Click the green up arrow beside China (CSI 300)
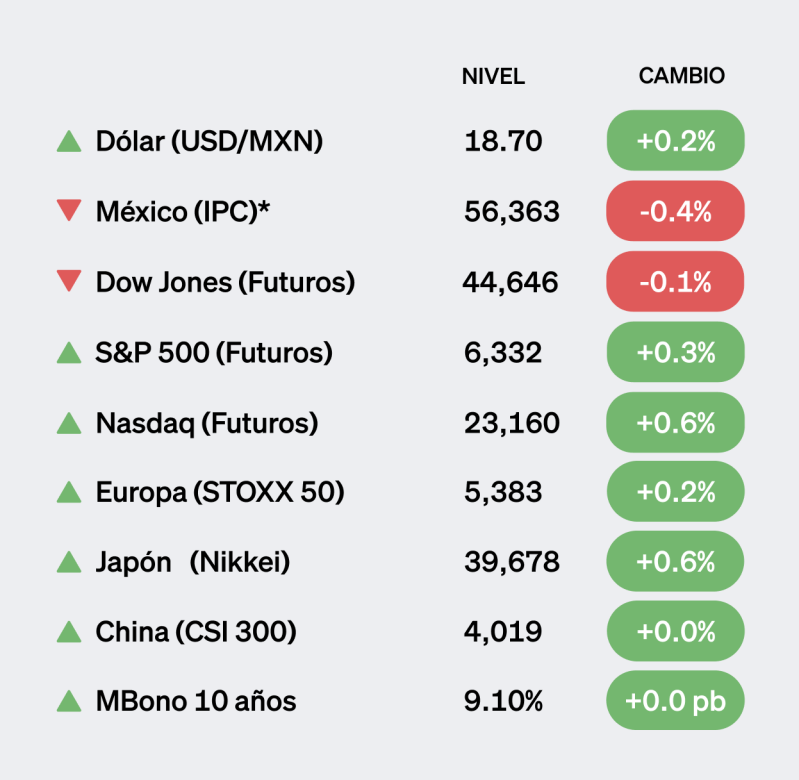This screenshot has height=780, width=799. [69, 632]
